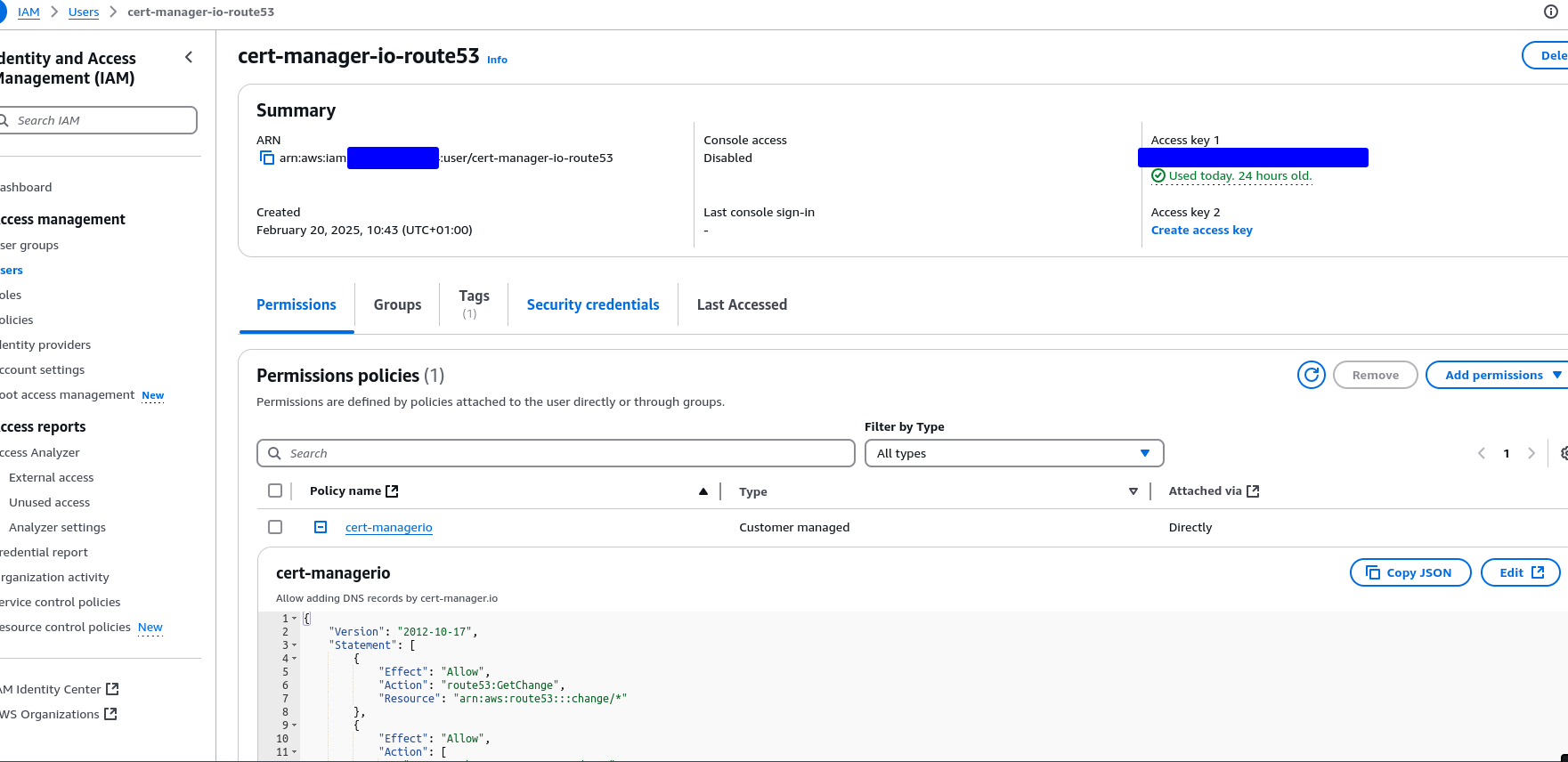Viewport: 1568px width, 762px height.
Task: Go to next page of policies
Action: pyautogui.click(x=1531, y=453)
